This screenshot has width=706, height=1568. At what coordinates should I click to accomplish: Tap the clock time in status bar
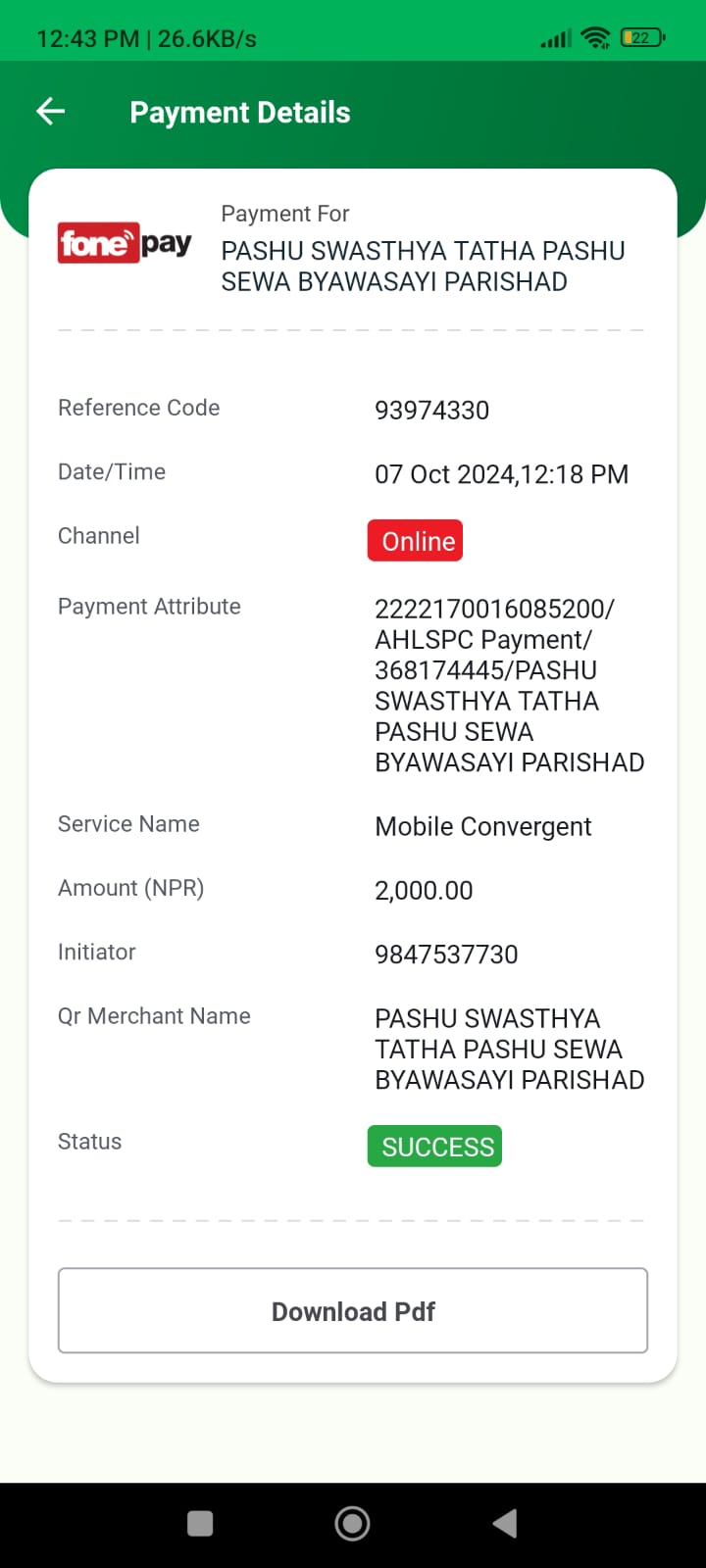click(x=88, y=39)
